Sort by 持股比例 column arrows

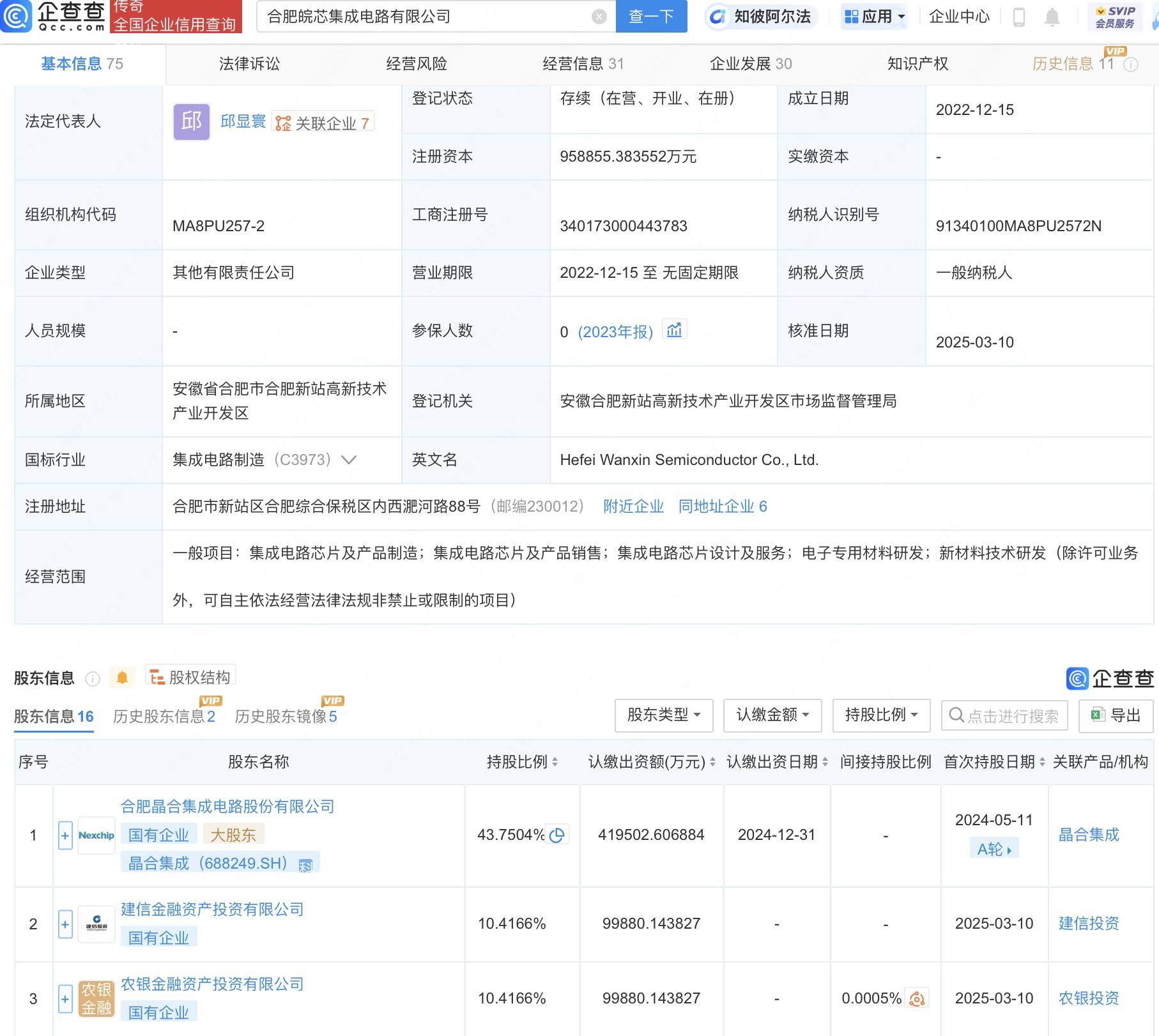555,762
